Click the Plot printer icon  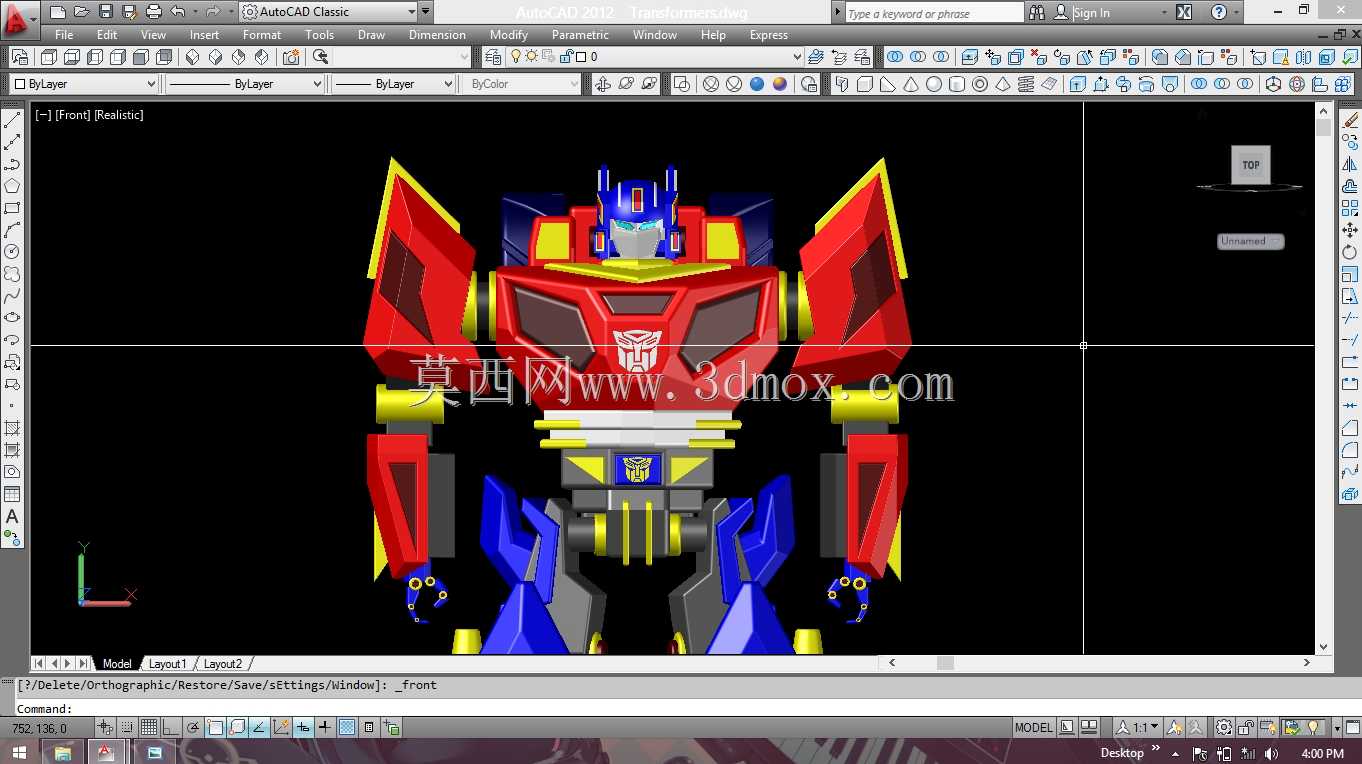coord(153,12)
